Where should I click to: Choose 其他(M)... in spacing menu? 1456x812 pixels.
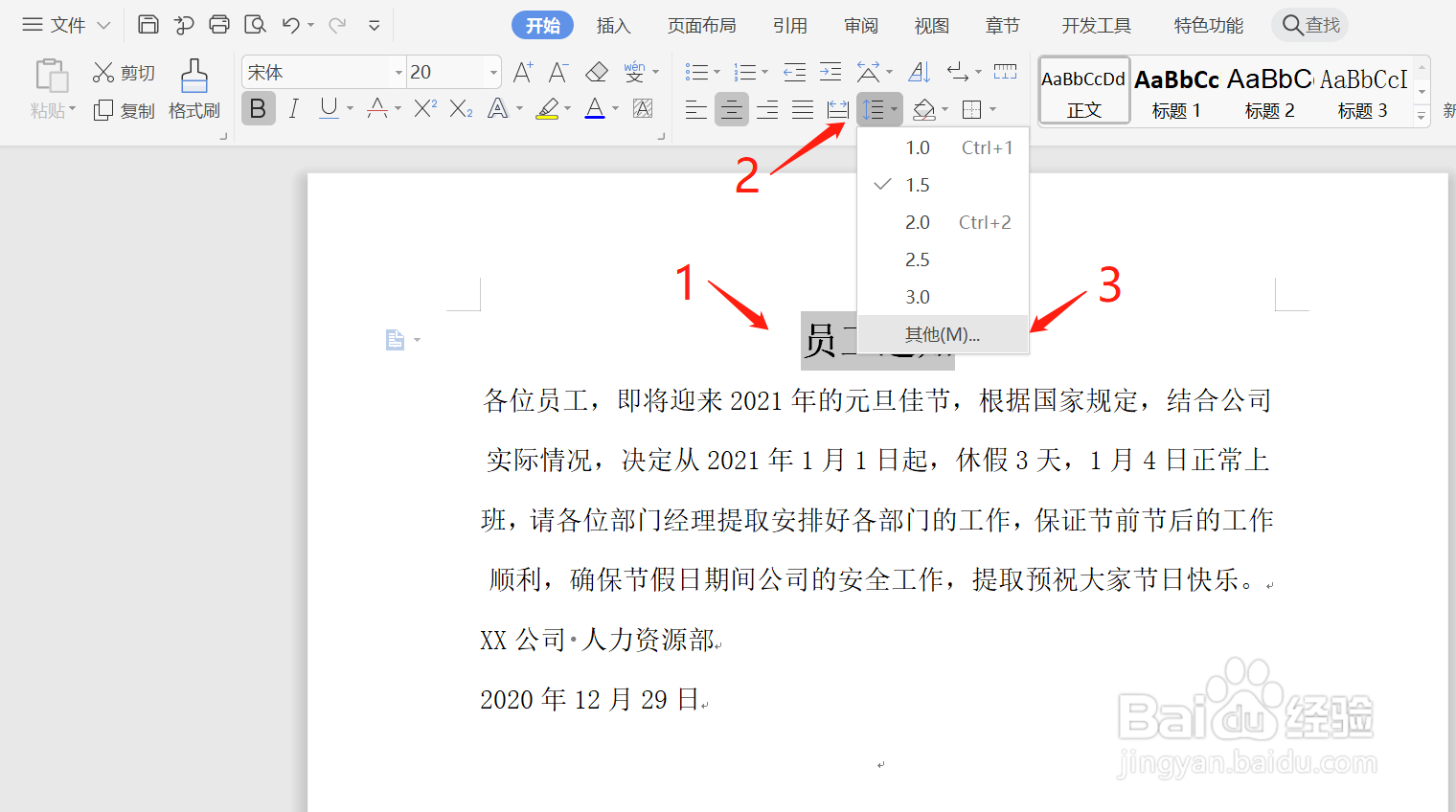pyautogui.click(x=943, y=334)
